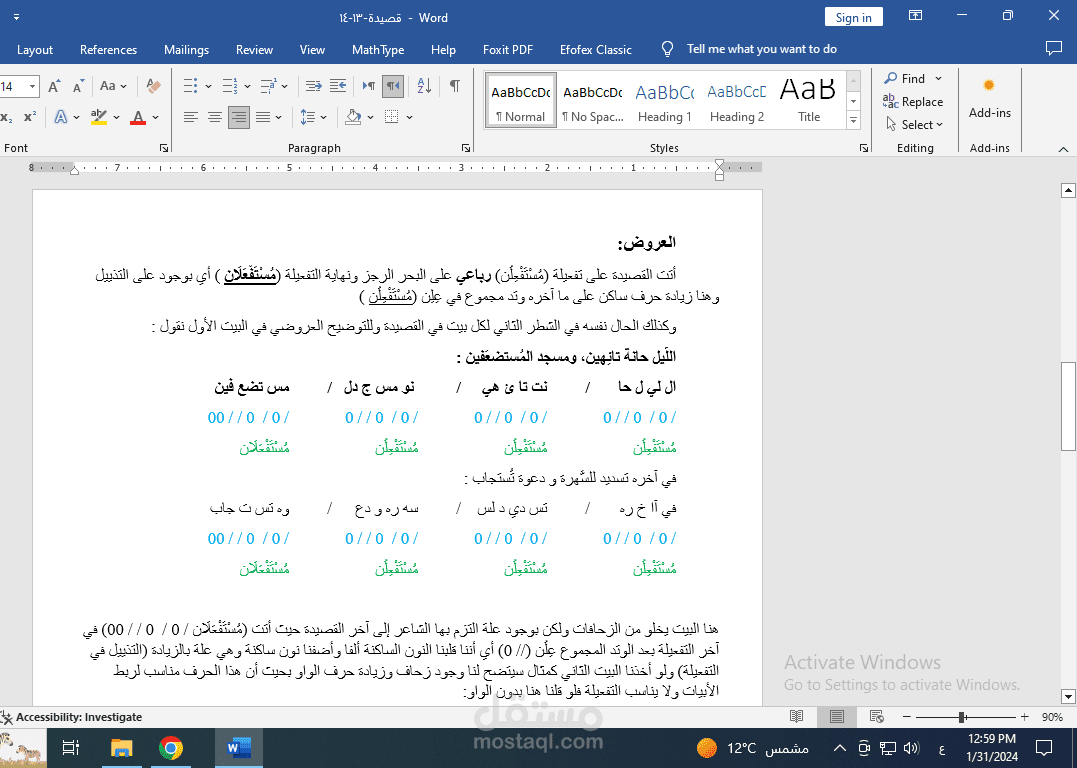
Task: Shrink font size with the smaller A icon
Action: (x=78, y=86)
